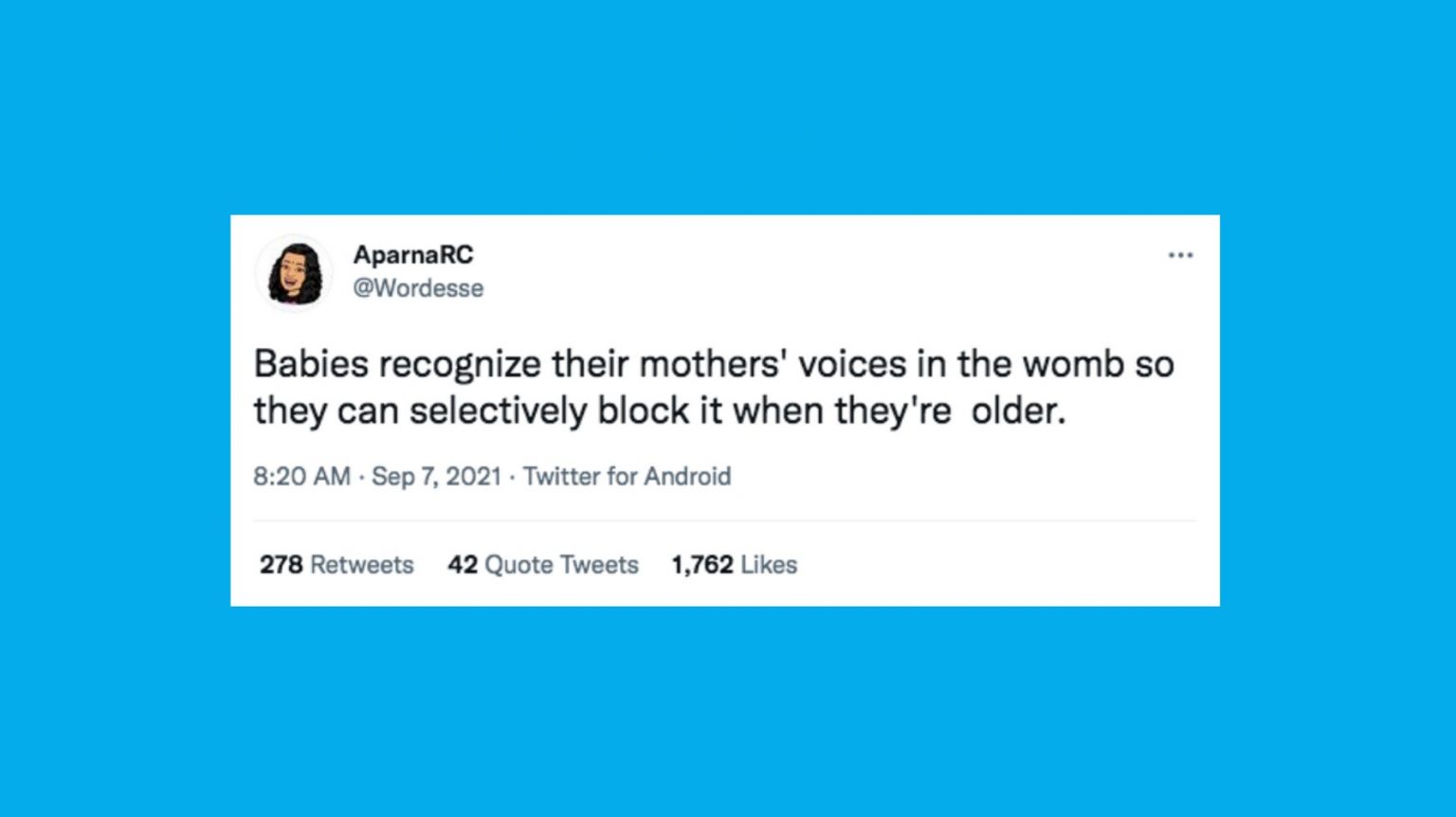Click the 8:20 AM timestamp
The image size is (1456, 817).
point(301,476)
